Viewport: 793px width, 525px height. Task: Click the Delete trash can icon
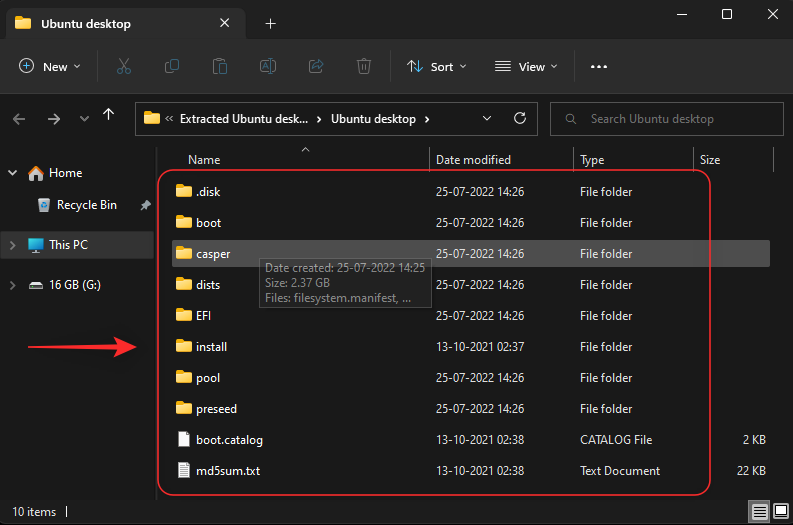click(x=364, y=66)
